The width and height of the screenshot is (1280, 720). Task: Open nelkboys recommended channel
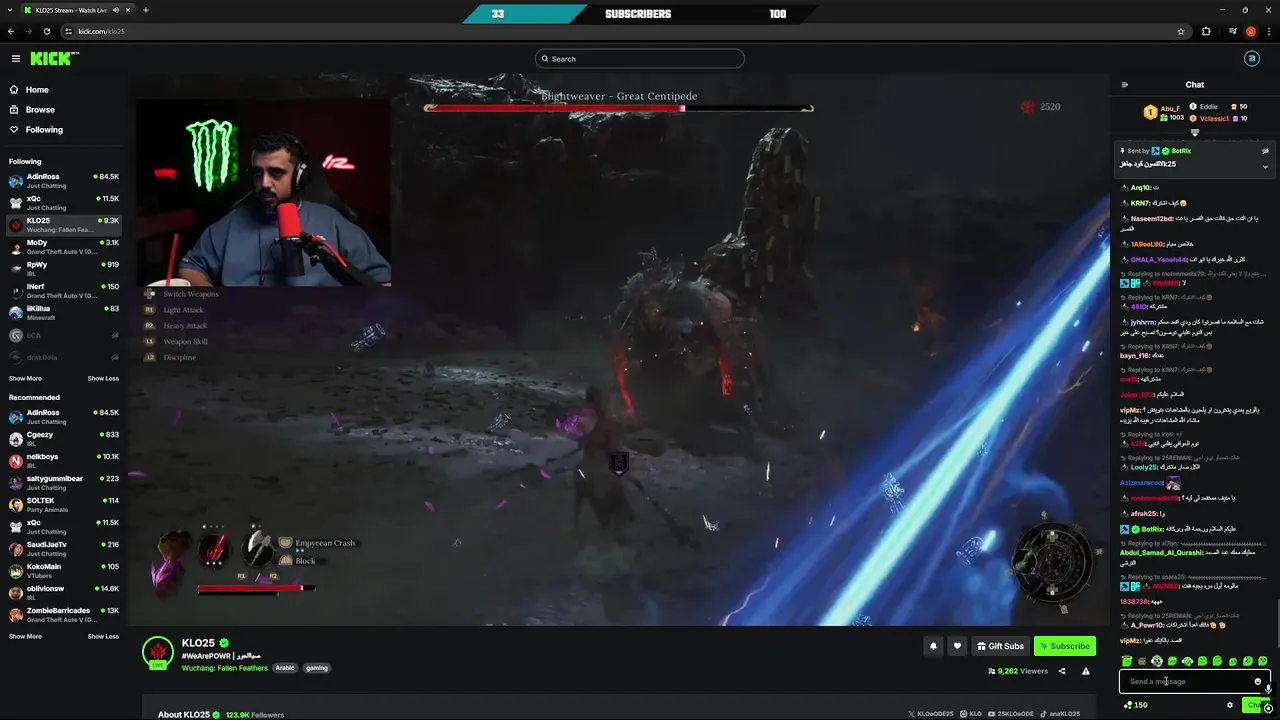pyautogui.click(x=64, y=461)
